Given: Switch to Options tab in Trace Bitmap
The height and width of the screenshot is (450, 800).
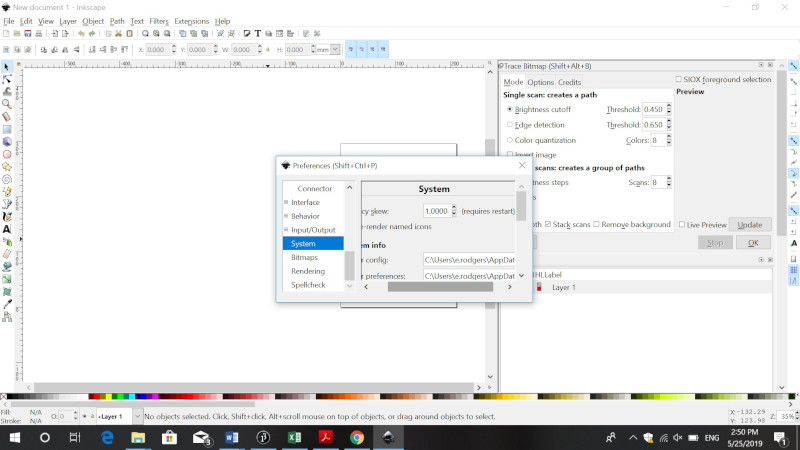Looking at the screenshot, I should (x=540, y=82).
